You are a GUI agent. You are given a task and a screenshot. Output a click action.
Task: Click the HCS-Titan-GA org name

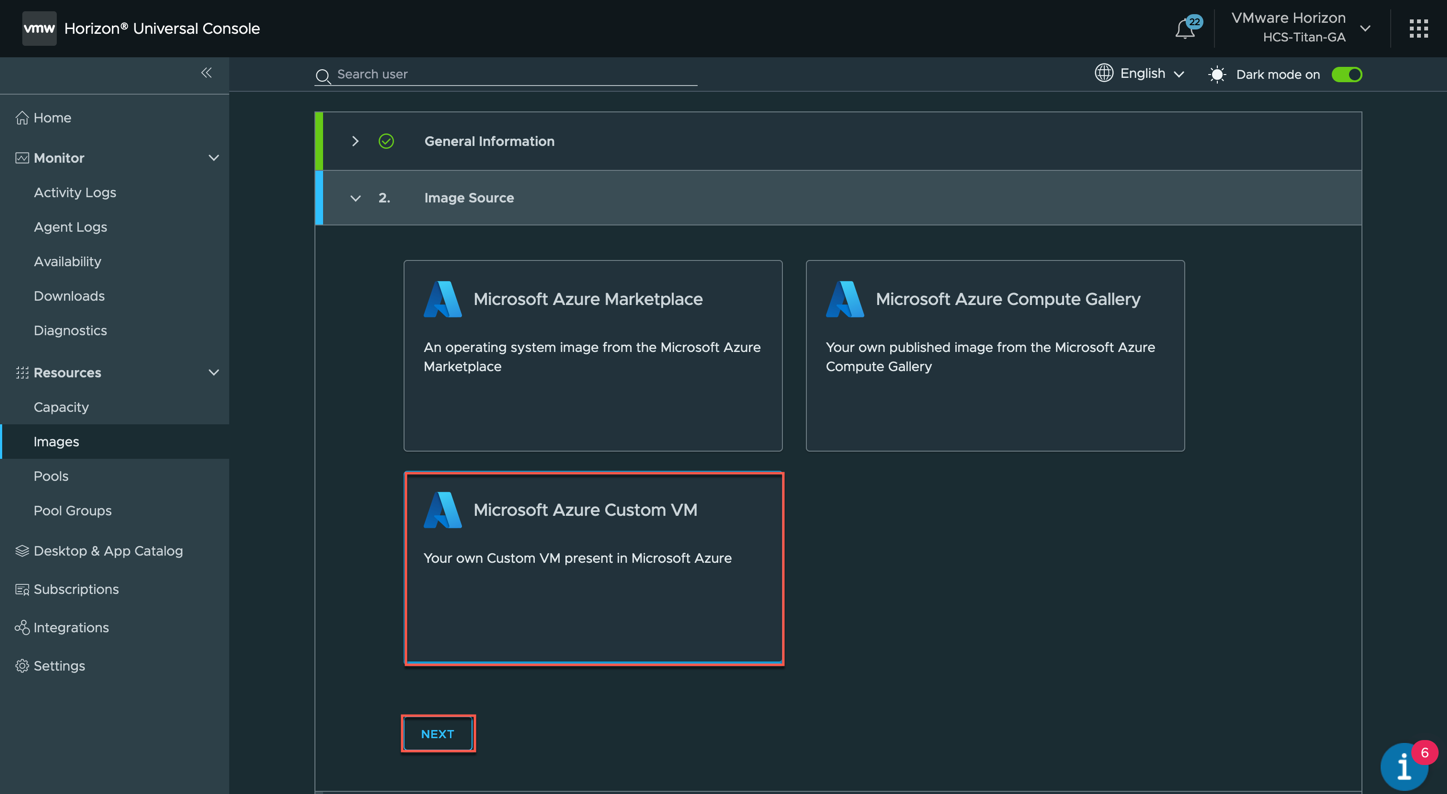pyautogui.click(x=1304, y=38)
